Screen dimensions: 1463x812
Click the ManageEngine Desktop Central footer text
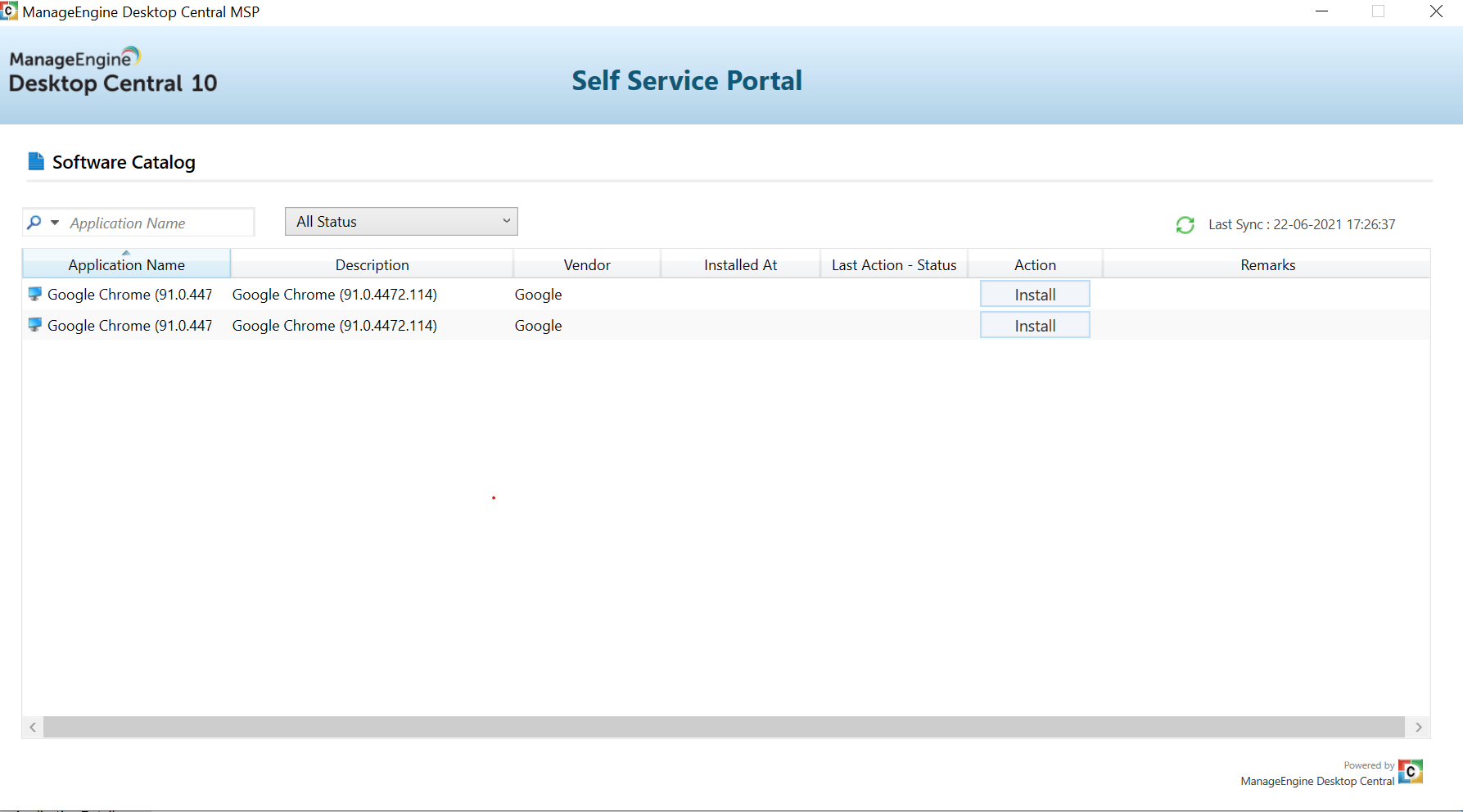click(1317, 781)
